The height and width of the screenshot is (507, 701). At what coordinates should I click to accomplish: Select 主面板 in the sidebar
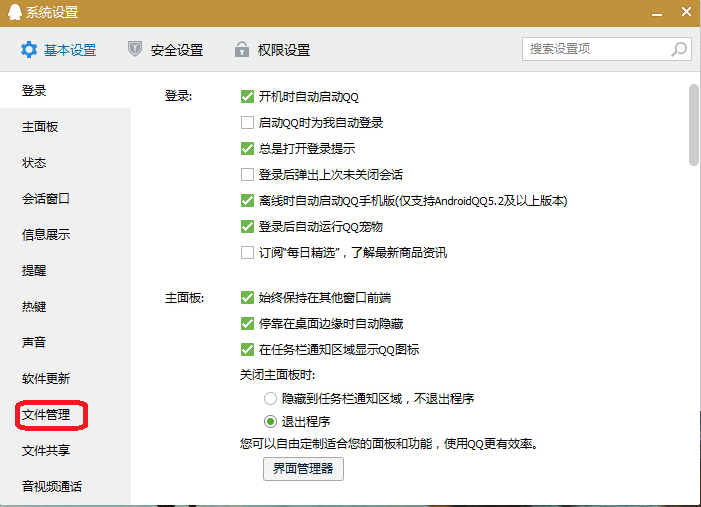(65, 127)
